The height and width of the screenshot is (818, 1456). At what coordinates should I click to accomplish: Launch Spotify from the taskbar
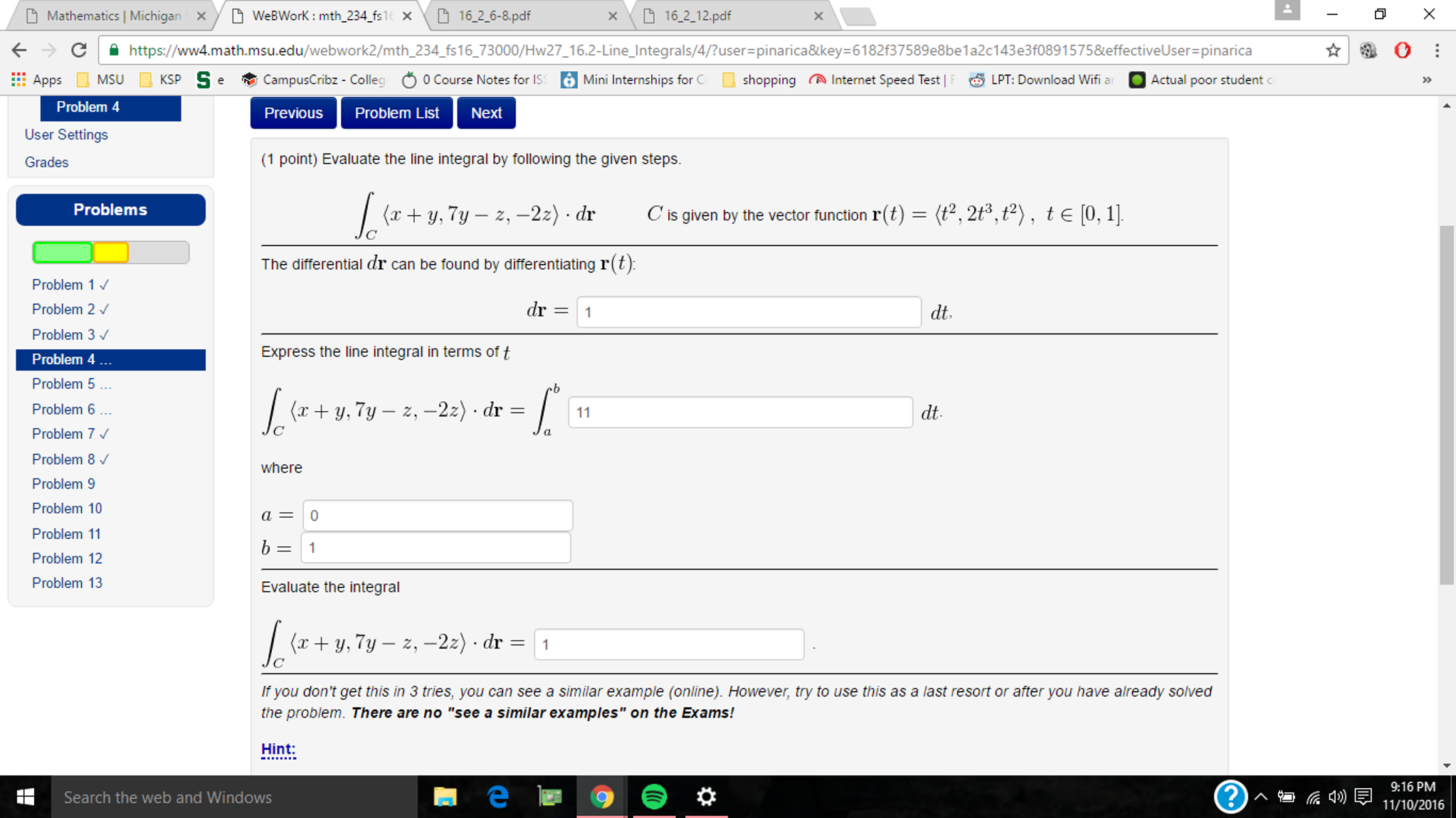click(x=654, y=797)
